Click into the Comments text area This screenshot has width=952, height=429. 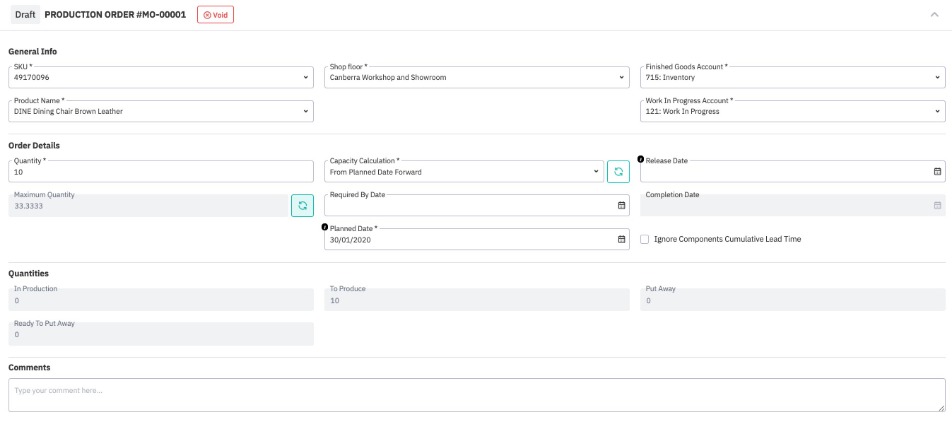[476, 395]
